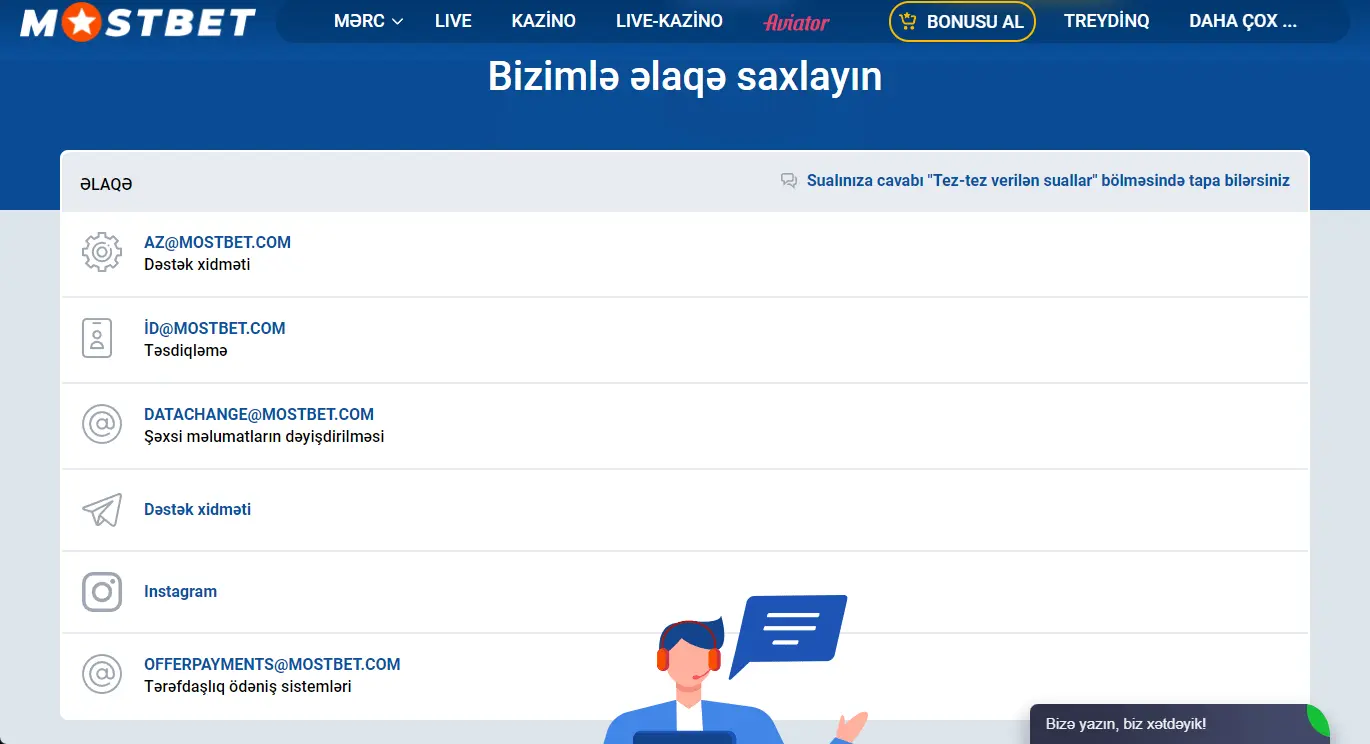Viewport: 1370px width, 744px height.
Task: Click the Telegram paper plane icon
Action: [x=101, y=510]
